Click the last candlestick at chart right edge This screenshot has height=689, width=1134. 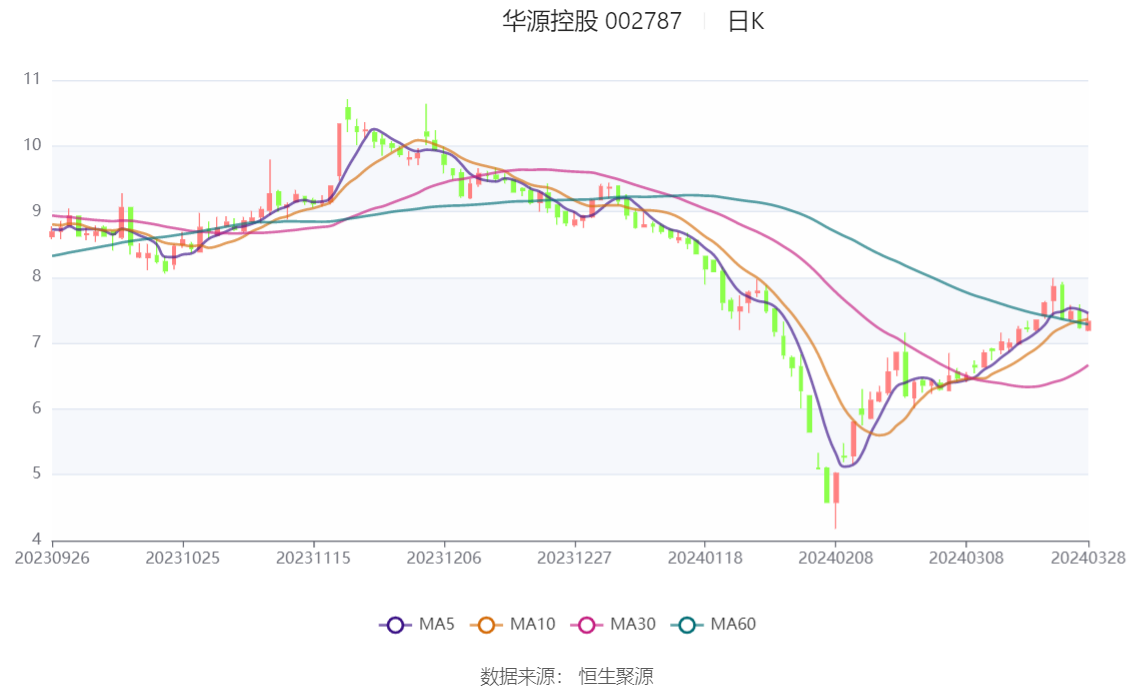coord(1088,325)
